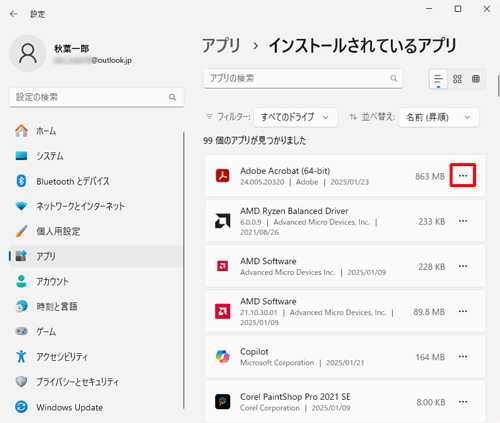Close the Settings window

[487, 9]
